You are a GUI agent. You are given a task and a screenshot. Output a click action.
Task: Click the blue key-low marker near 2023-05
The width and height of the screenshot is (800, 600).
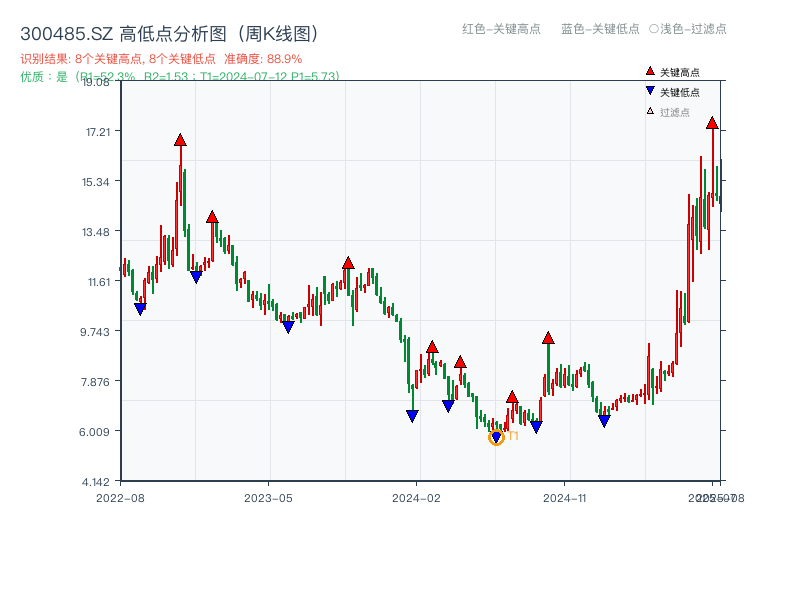click(288, 324)
